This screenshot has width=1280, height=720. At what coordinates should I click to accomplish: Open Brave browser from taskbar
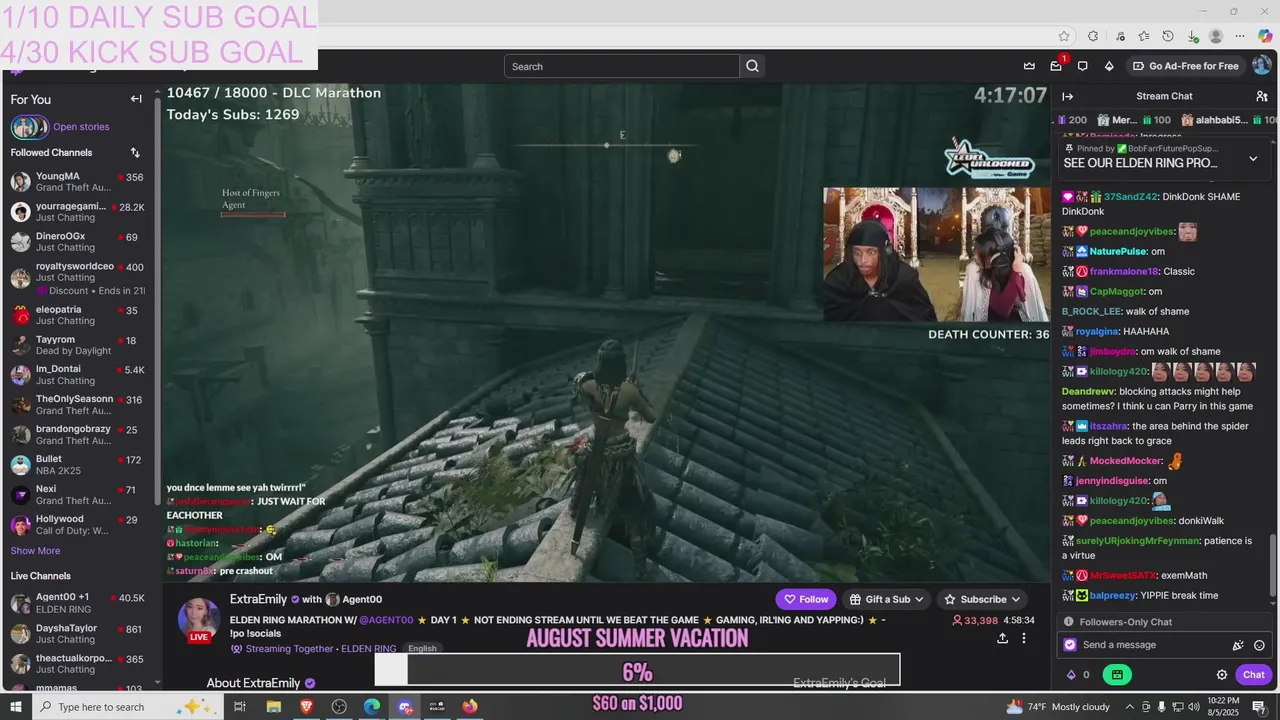coord(306,707)
